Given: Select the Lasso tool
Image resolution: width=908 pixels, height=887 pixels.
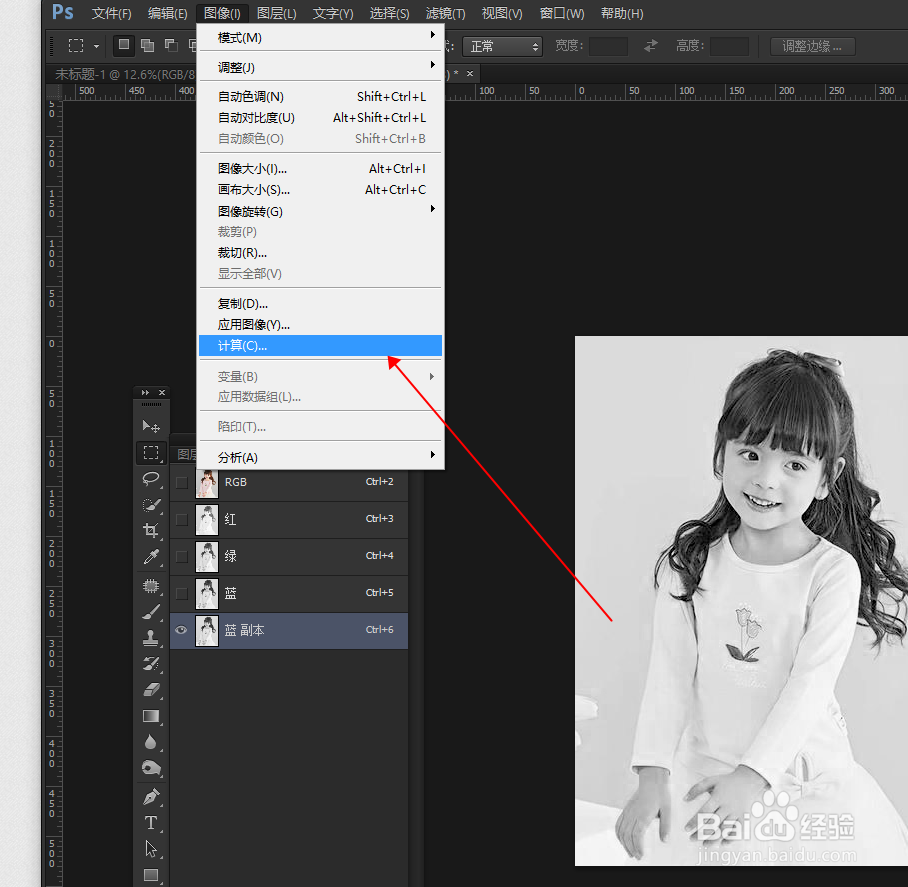Looking at the screenshot, I should point(151,478).
